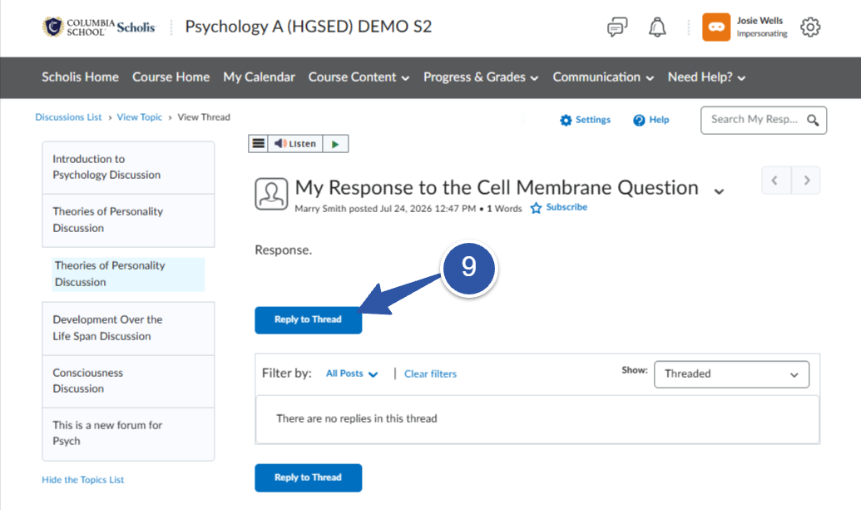Click the View Topic breadcrumb link
Viewport: 861px width, 510px height.
tap(139, 117)
